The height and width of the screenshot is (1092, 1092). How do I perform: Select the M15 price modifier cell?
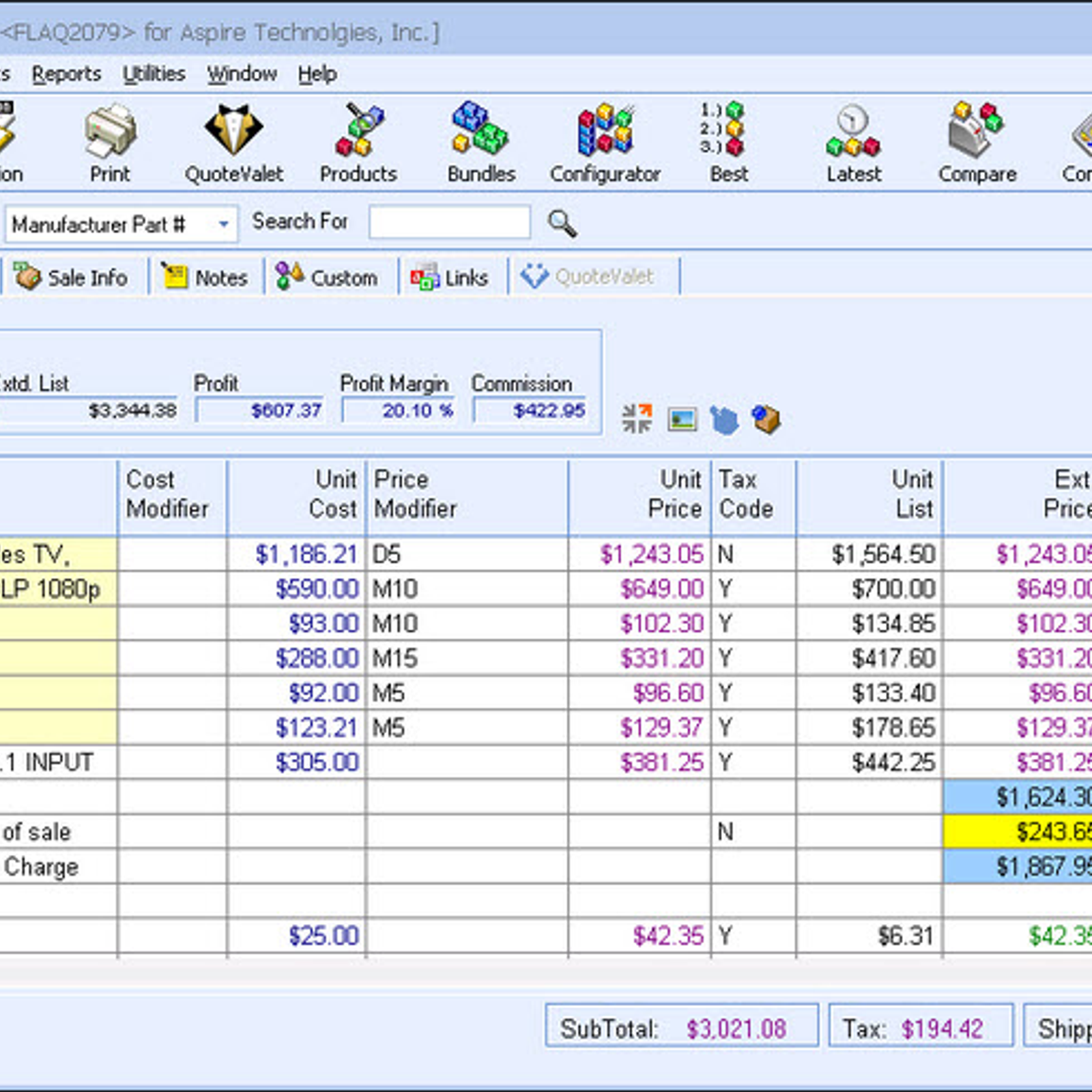(x=468, y=658)
